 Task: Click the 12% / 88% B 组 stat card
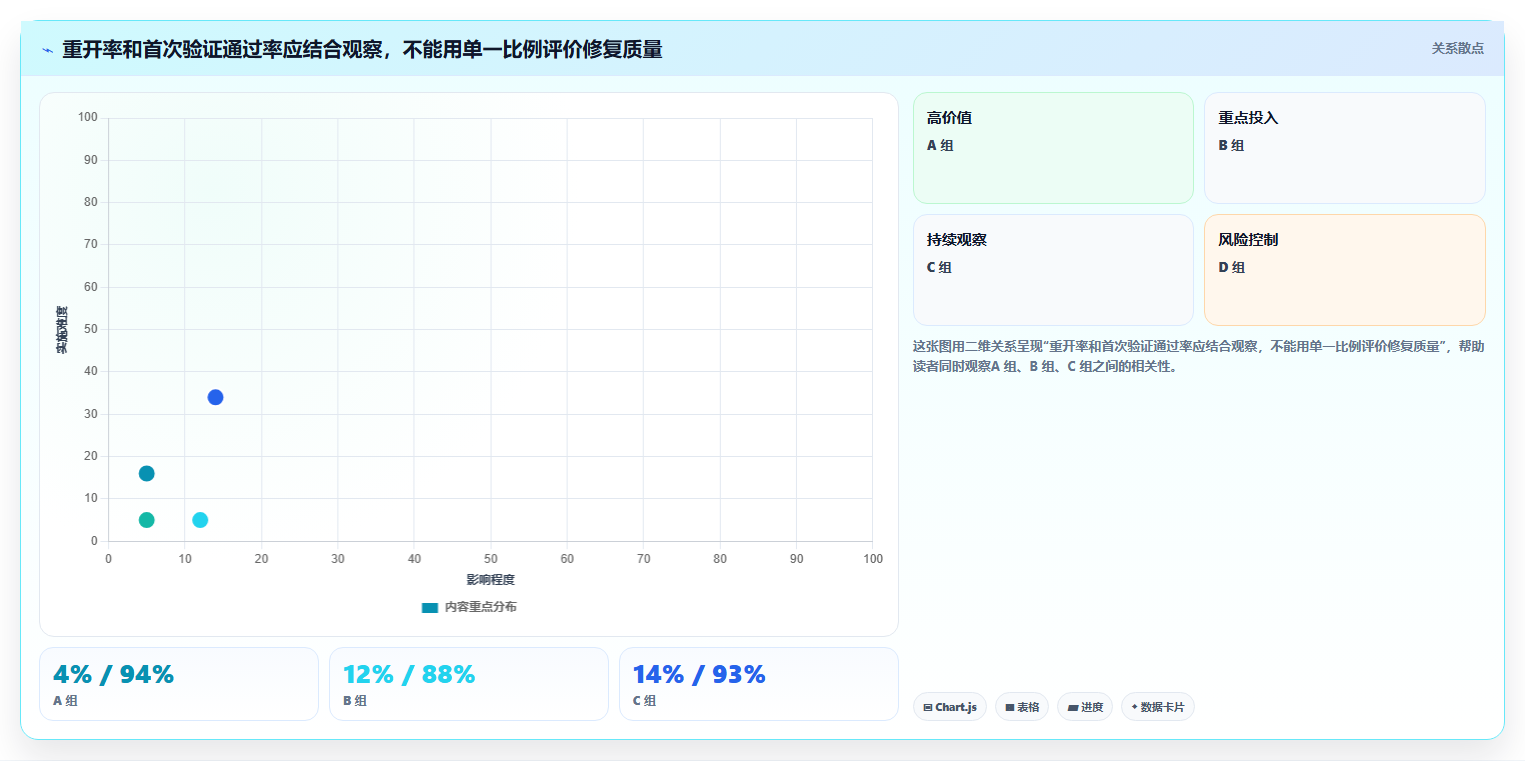(469, 684)
